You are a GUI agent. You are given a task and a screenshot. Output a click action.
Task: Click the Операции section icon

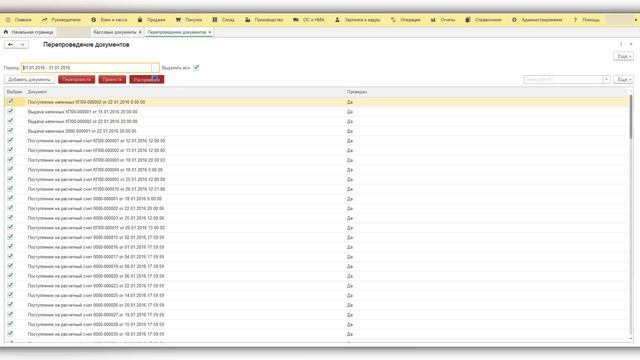pyautogui.click(x=393, y=20)
